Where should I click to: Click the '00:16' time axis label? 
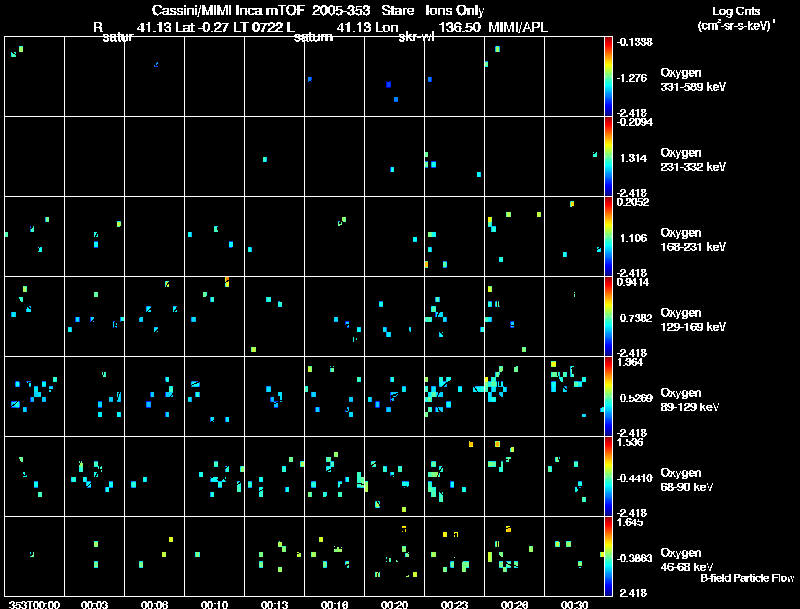[x=335, y=604]
